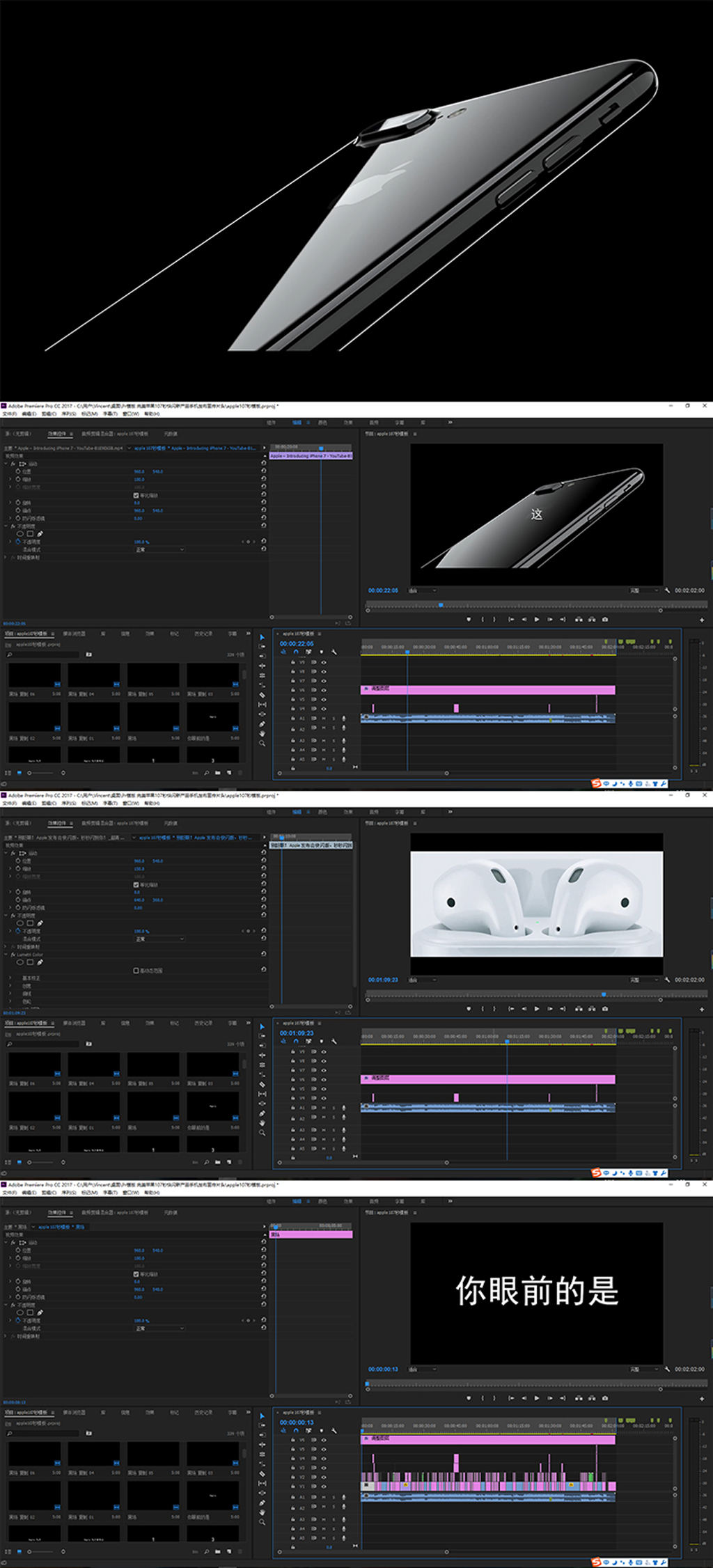The width and height of the screenshot is (713, 1568).
Task: Switch to Audio Clip Mixer tab in iPhone-preview window
Action: [x=115, y=434]
